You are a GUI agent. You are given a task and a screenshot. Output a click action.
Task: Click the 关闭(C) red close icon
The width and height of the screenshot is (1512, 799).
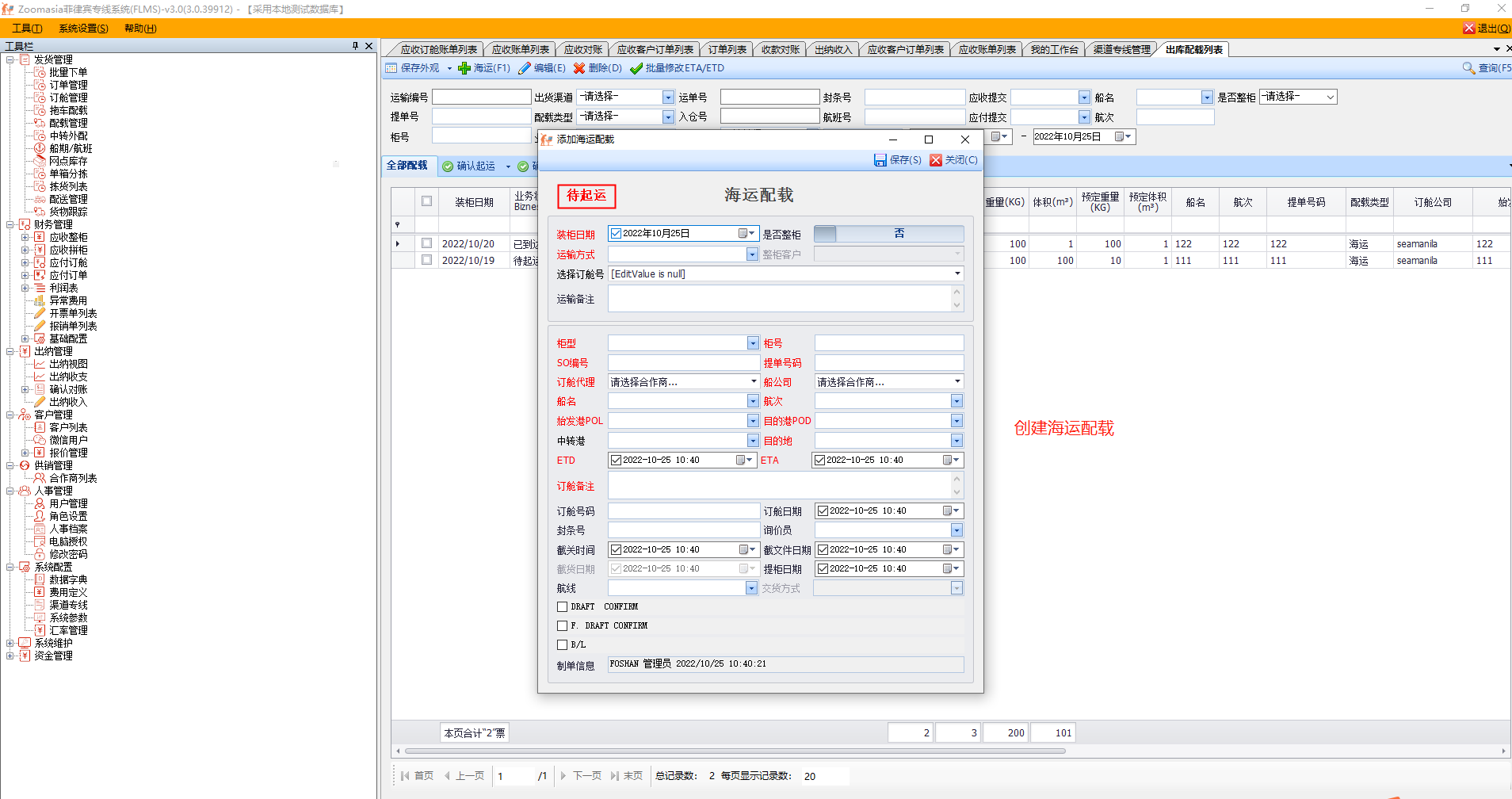click(936, 160)
